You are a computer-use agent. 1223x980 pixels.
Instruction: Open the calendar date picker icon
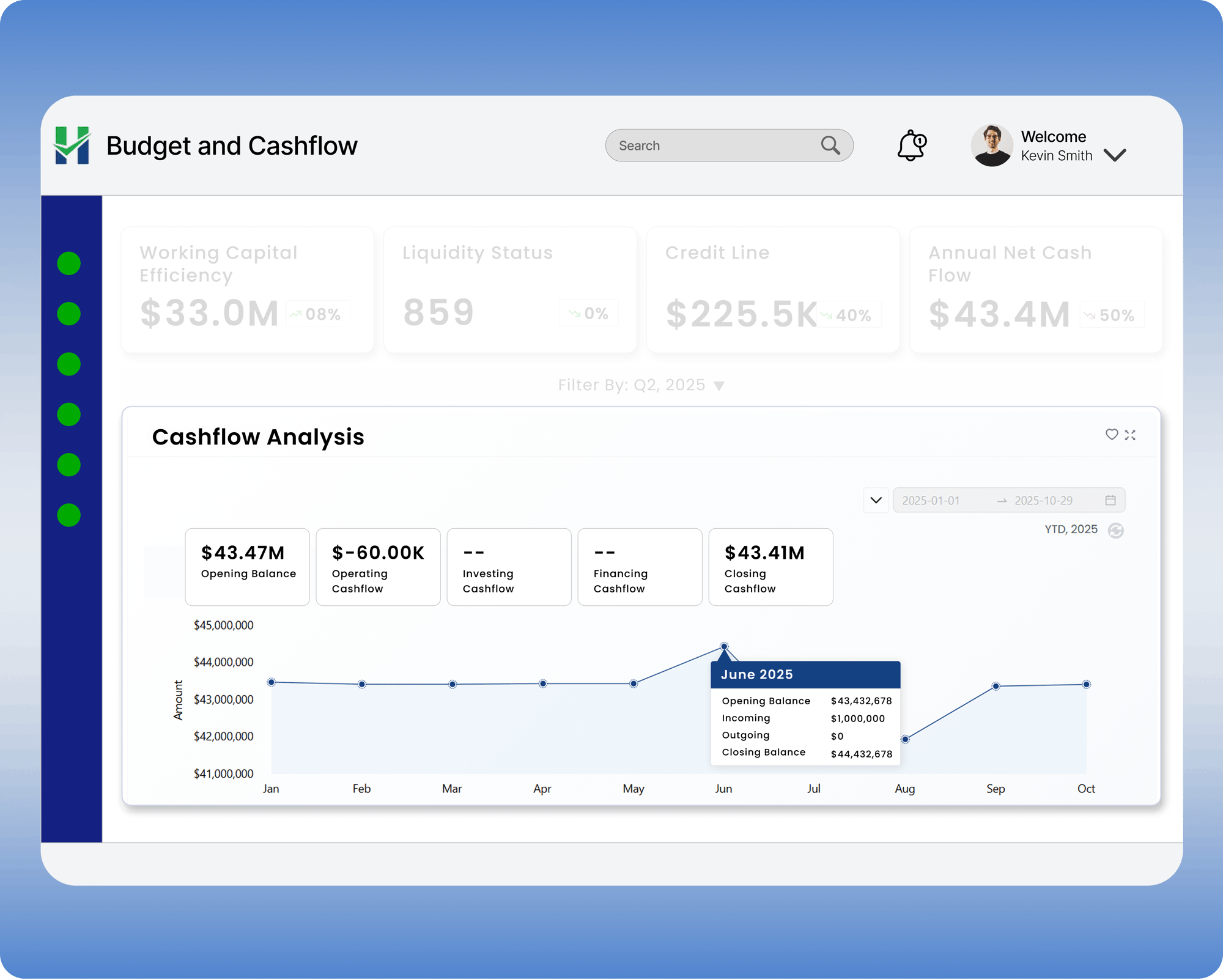click(1110, 500)
